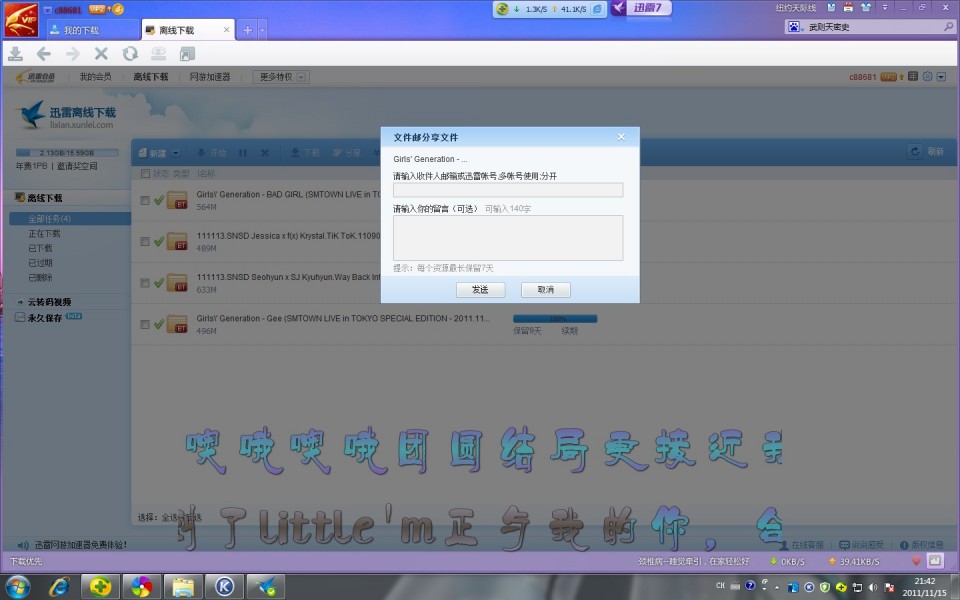The height and width of the screenshot is (600, 960).
Task: Click the eye view icon in toolbar
Action: [x=159, y=54]
